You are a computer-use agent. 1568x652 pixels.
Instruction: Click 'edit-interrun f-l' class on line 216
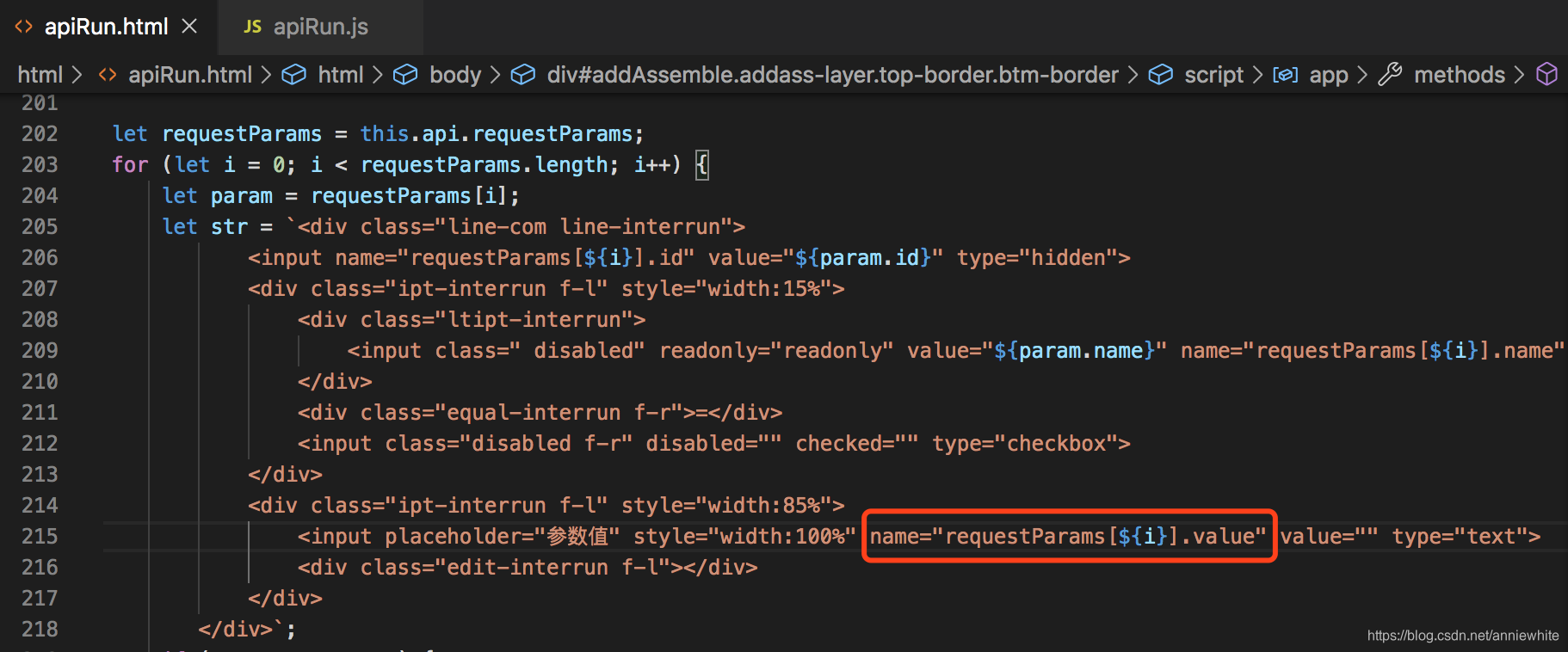pyautogui.click(x=553, y=568)
